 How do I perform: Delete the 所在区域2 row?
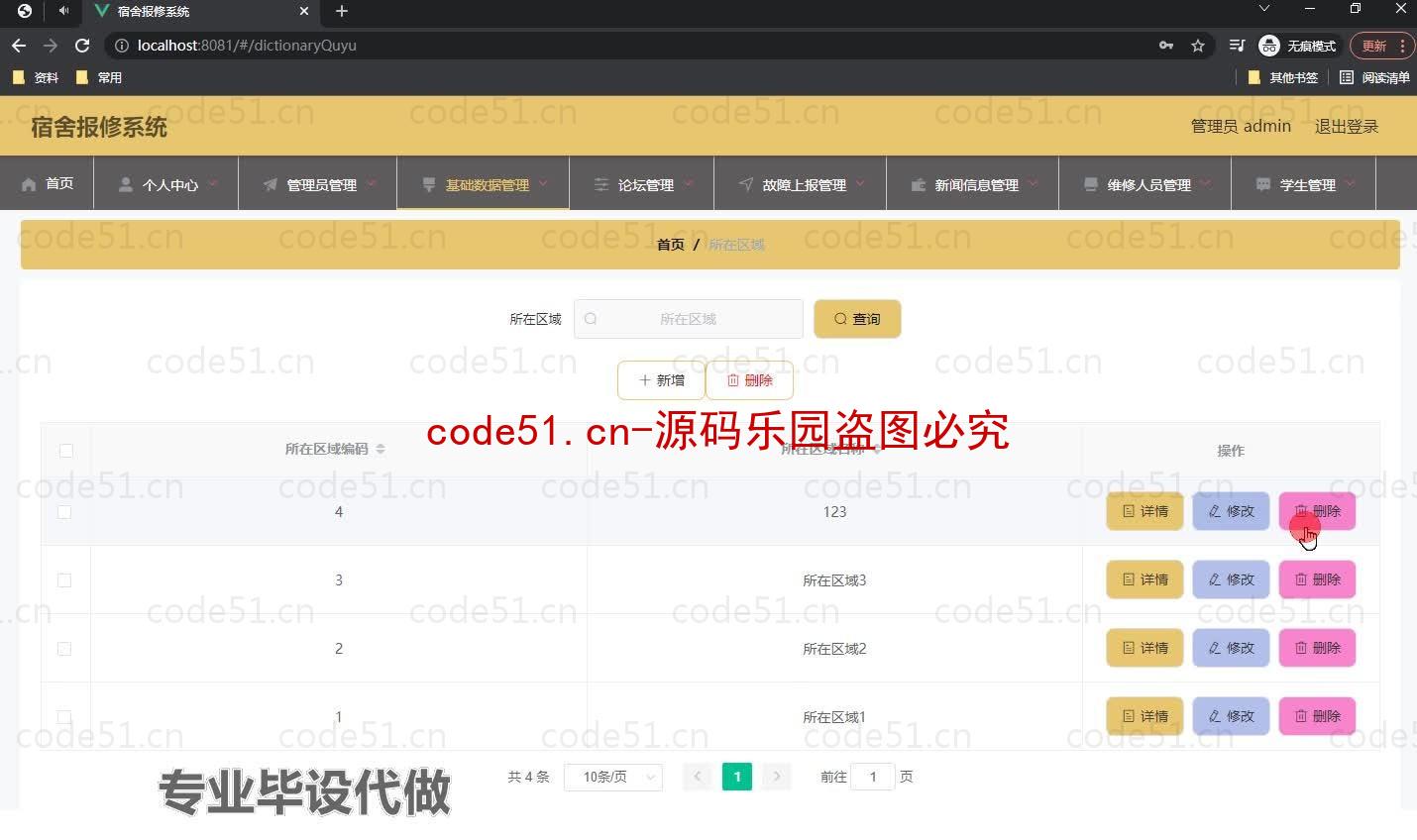(1317, 648)
